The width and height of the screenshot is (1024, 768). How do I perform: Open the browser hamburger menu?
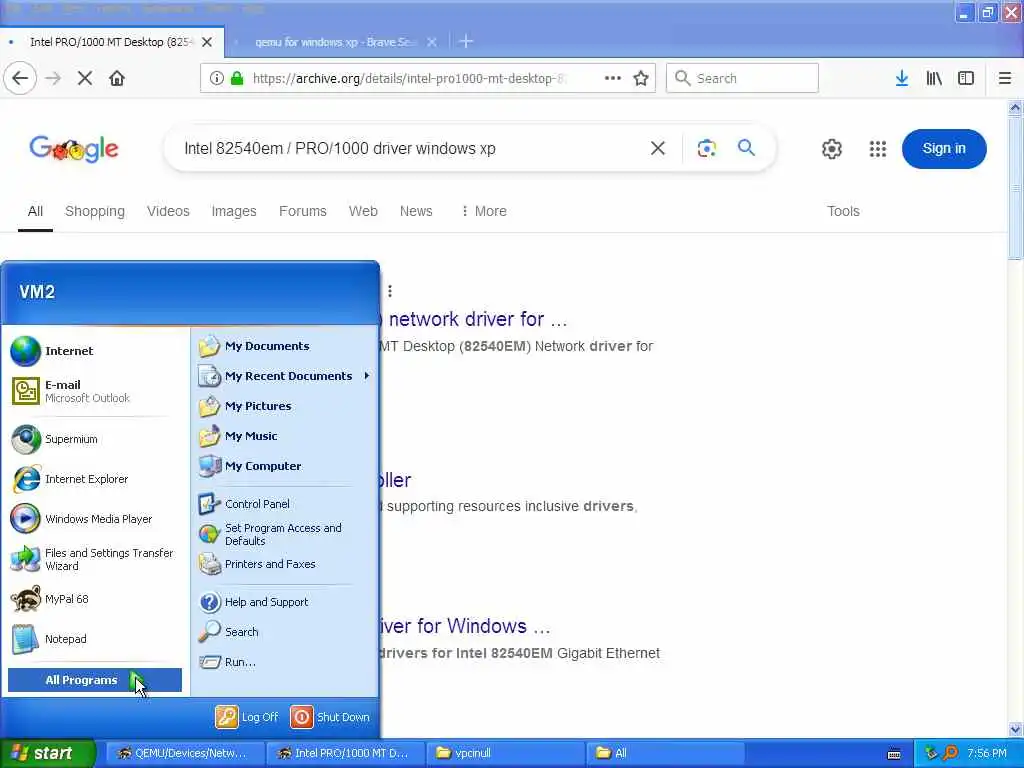tap(1005, 78)
